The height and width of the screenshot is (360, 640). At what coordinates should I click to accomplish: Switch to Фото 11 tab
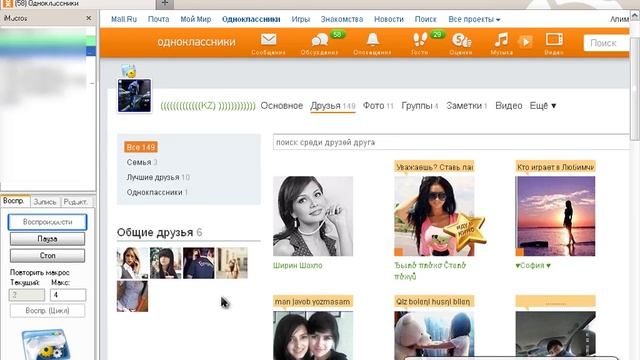378,106
